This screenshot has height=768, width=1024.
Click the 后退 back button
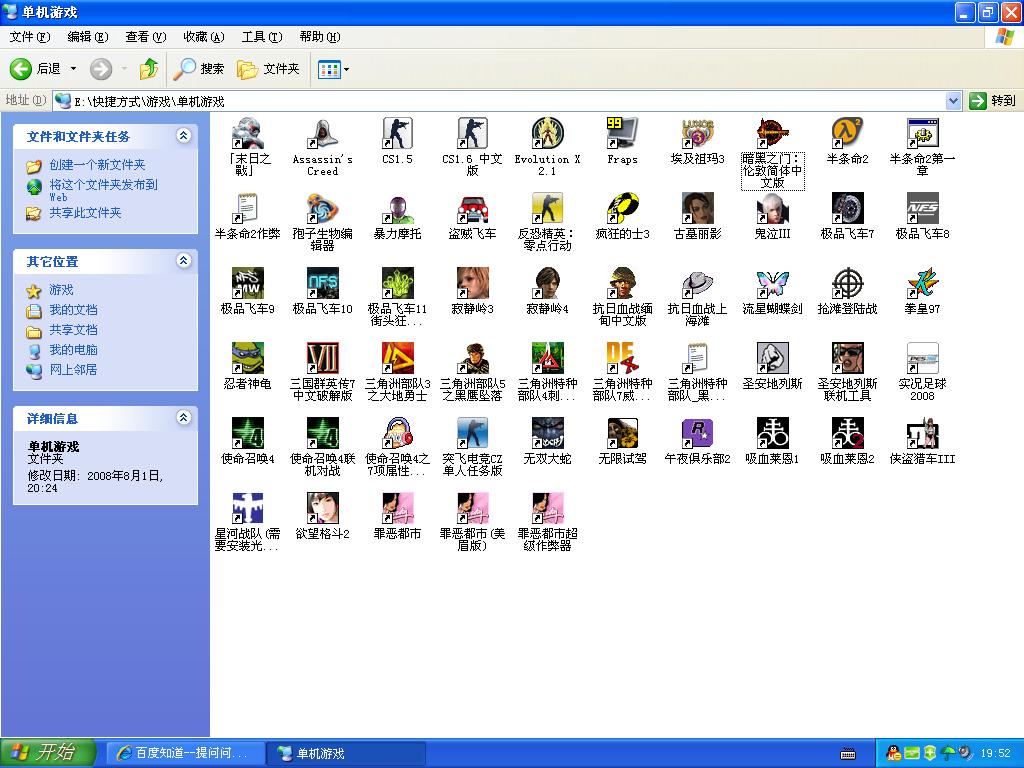35,69
